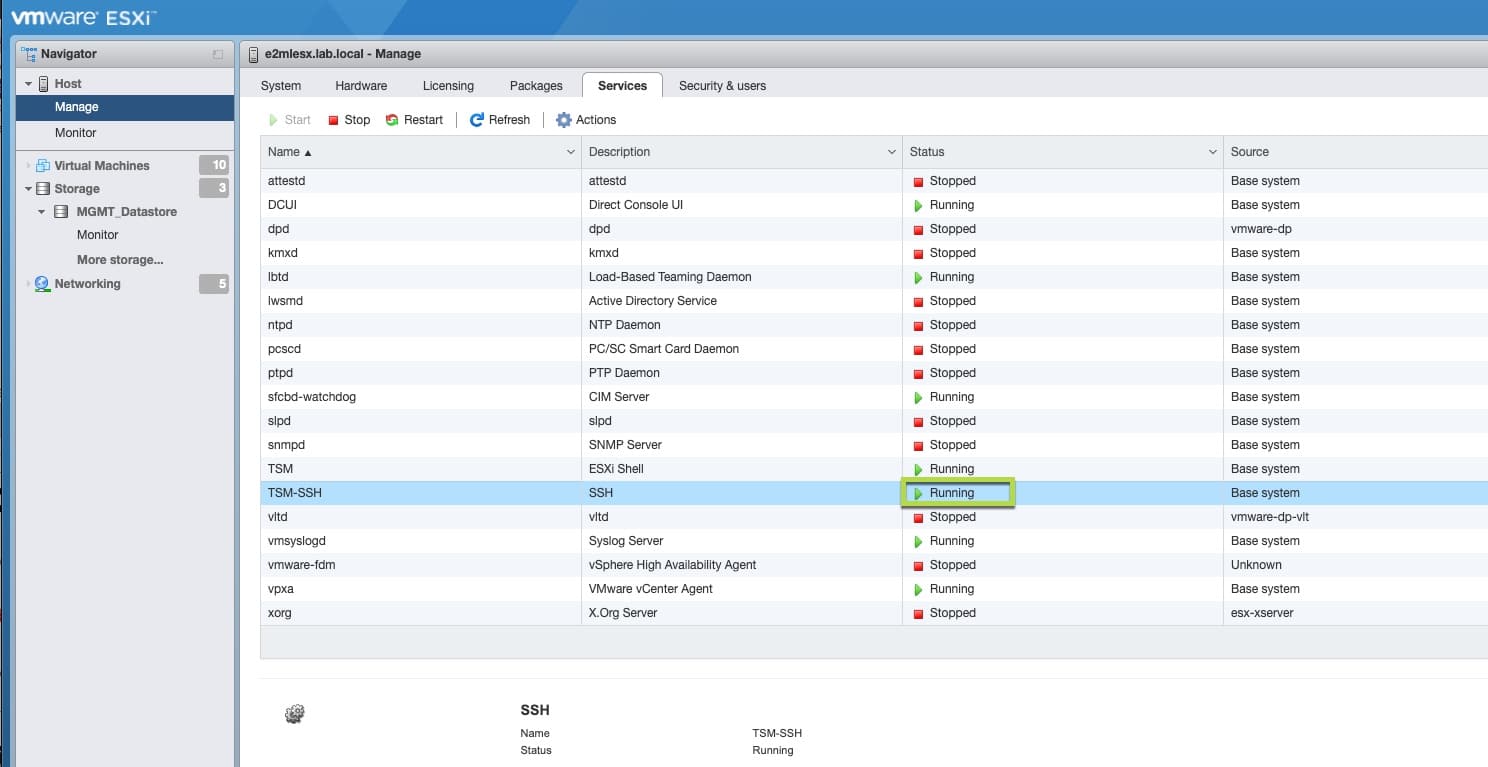Collapse the Host tree node

29,84
